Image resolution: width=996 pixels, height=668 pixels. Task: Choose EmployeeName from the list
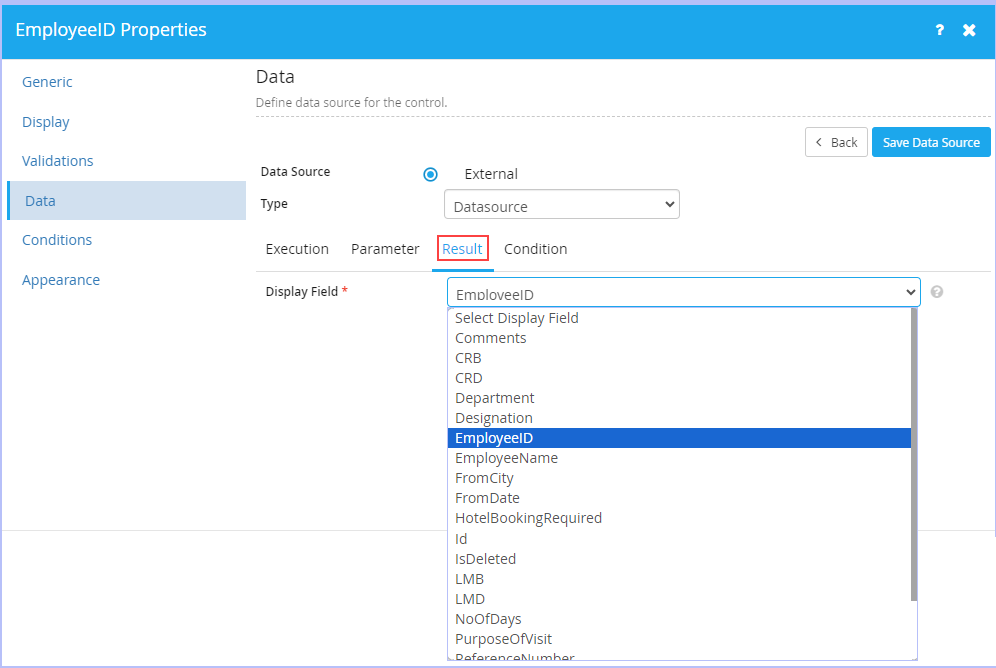coord(679,458)
